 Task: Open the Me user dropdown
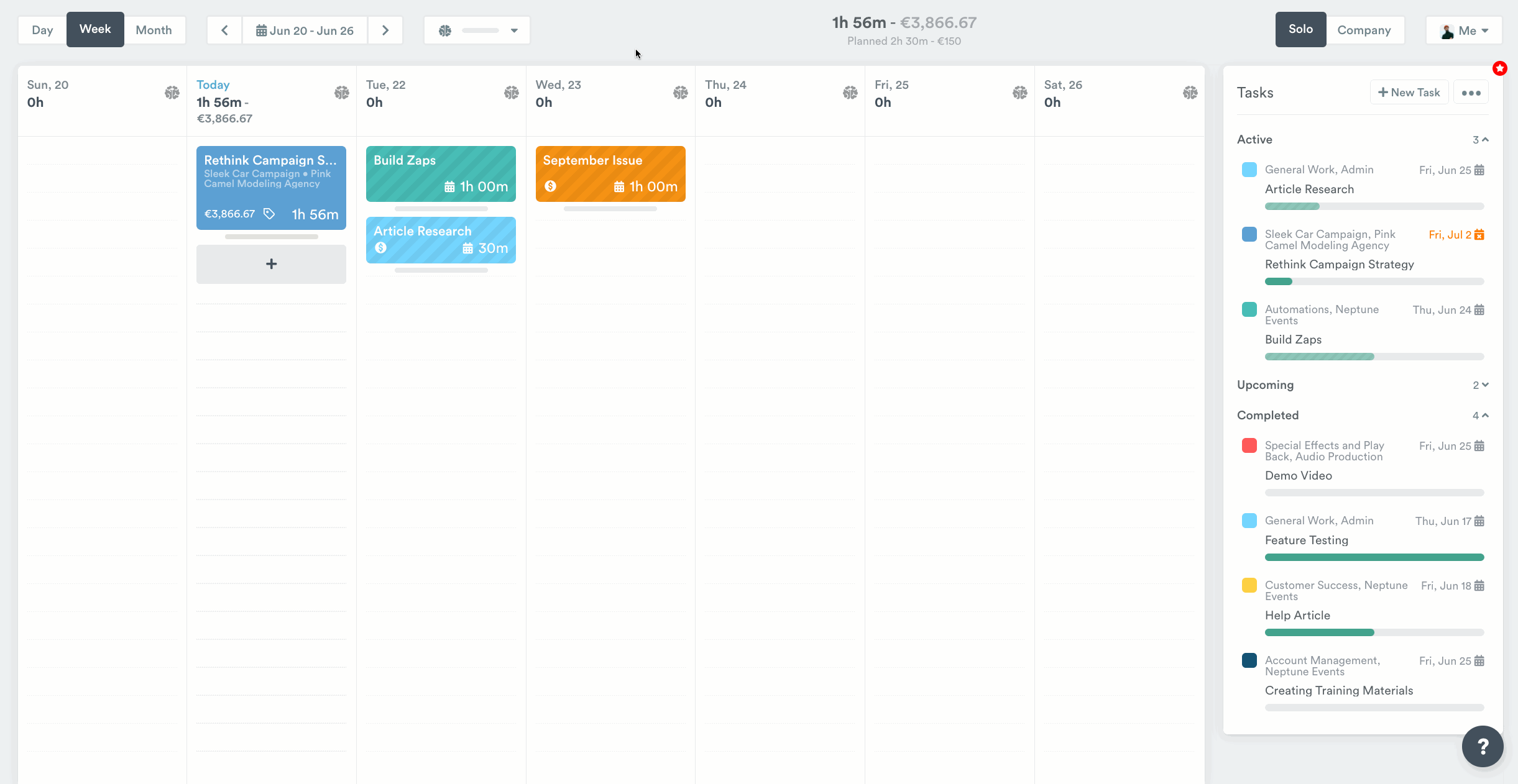coord(1464,29)
